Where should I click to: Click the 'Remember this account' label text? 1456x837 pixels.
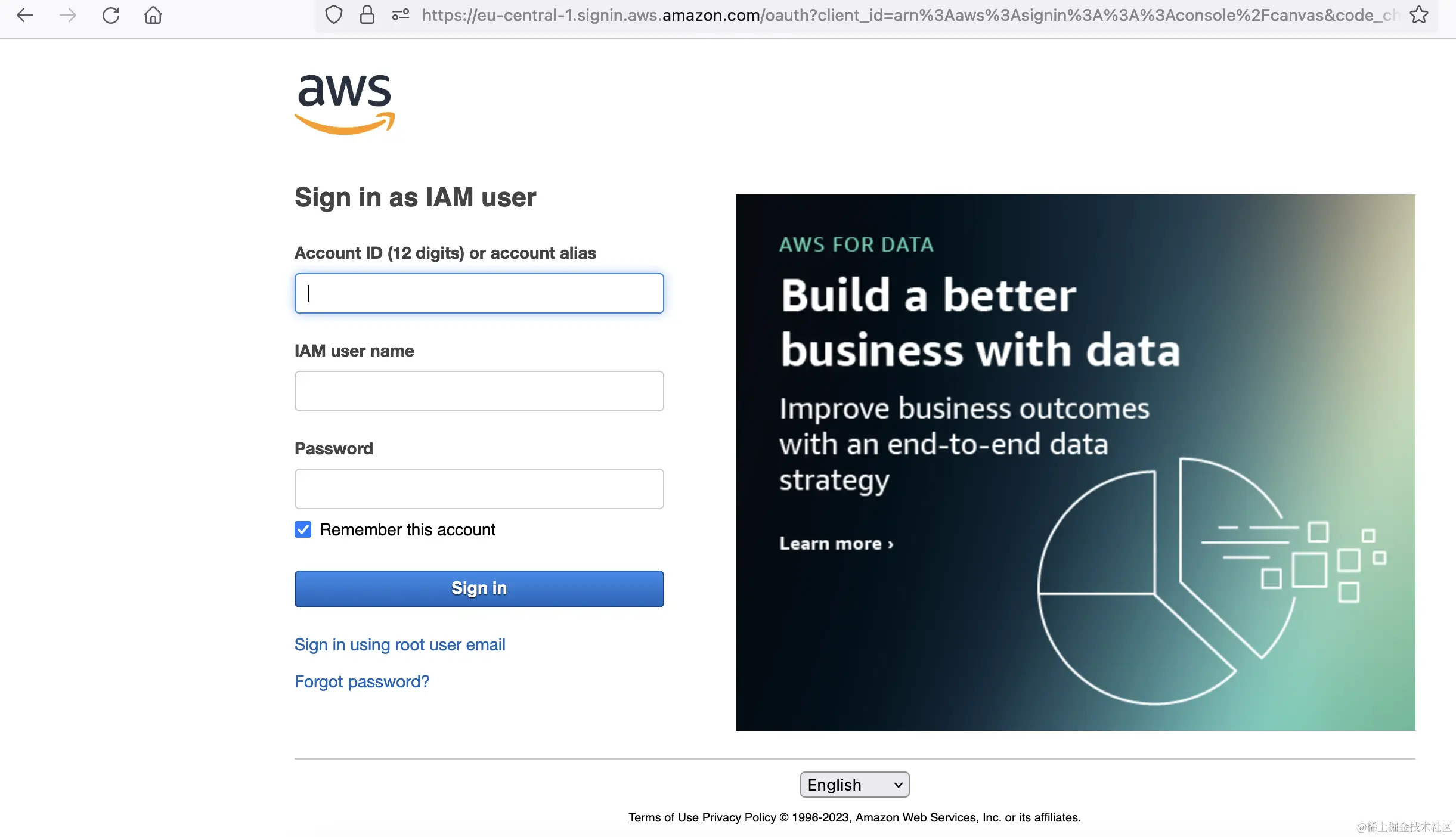coord(407,529)
